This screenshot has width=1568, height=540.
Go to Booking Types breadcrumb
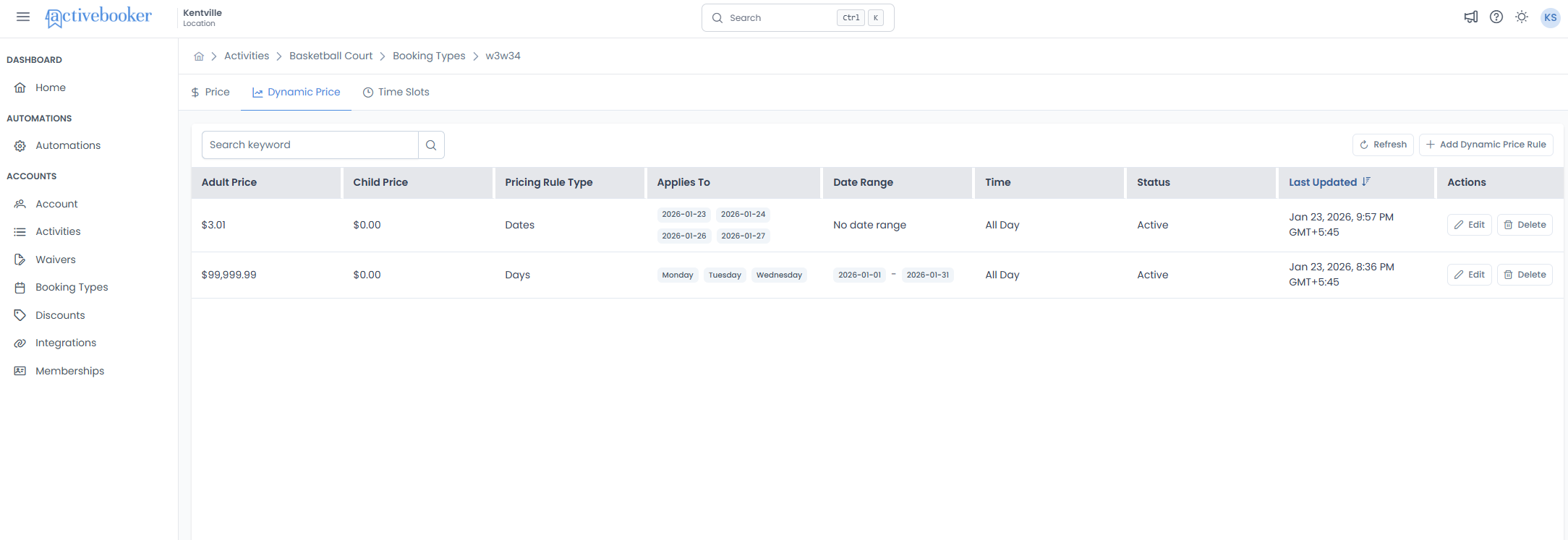(x=429, y=56)
